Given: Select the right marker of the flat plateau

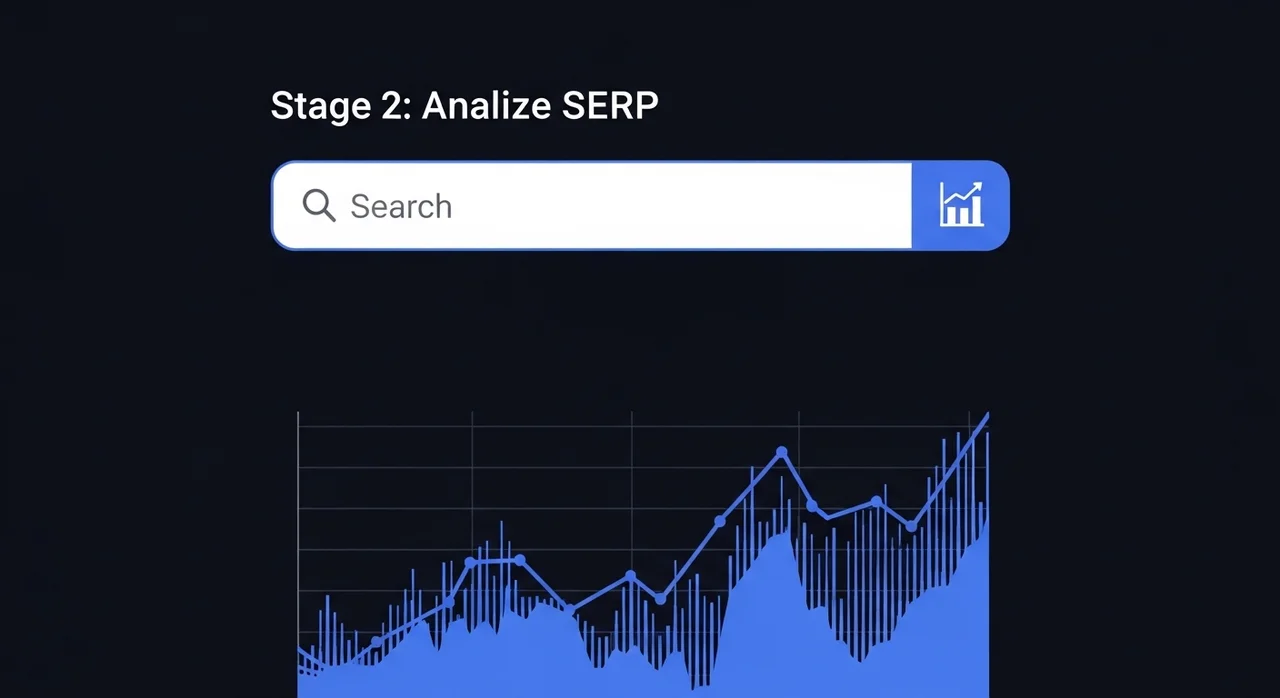Looking at the screenshot, I should [x=519, y=560].
